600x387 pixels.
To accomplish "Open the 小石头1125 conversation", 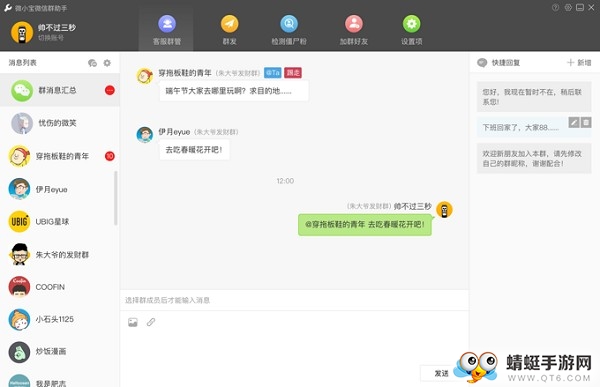I will tap(60, 319).
